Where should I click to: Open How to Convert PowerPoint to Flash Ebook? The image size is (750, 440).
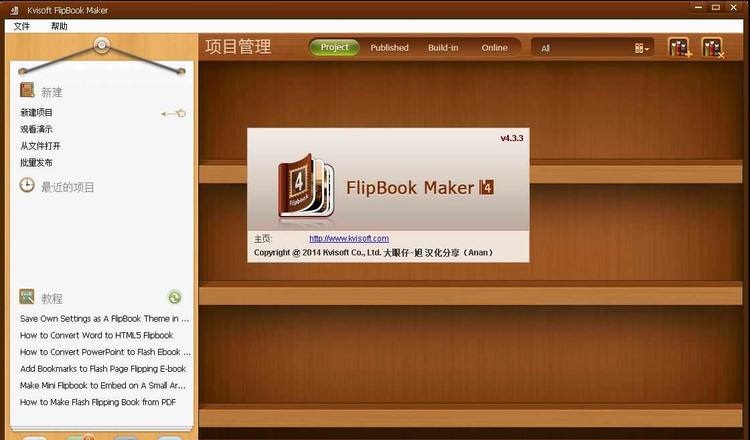pyautogui.click(x=105, y=352)
